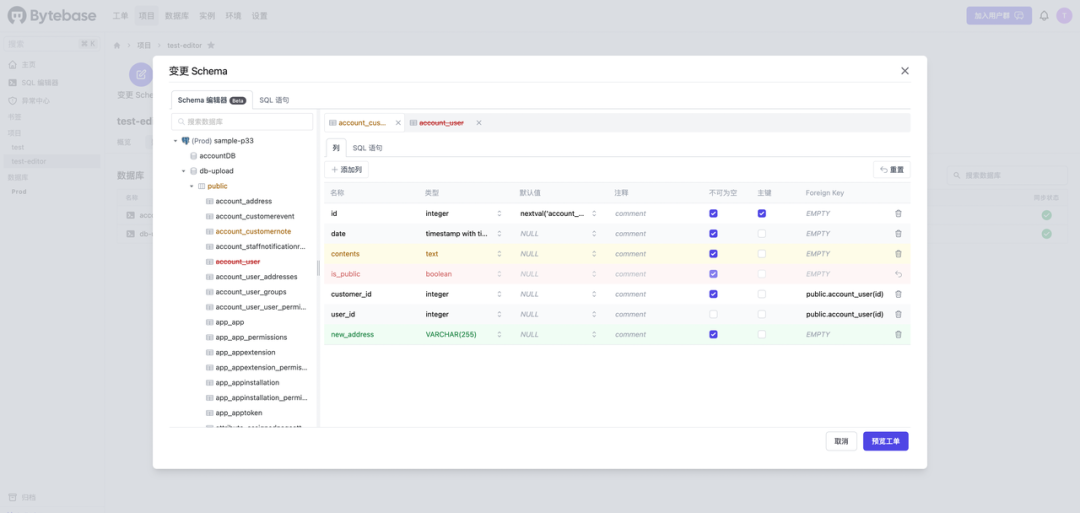Image resolution: width=1080 pixels, height=513 pixels.
Task: Collapse the public schema tree node
Action: (x=191, y=186)
